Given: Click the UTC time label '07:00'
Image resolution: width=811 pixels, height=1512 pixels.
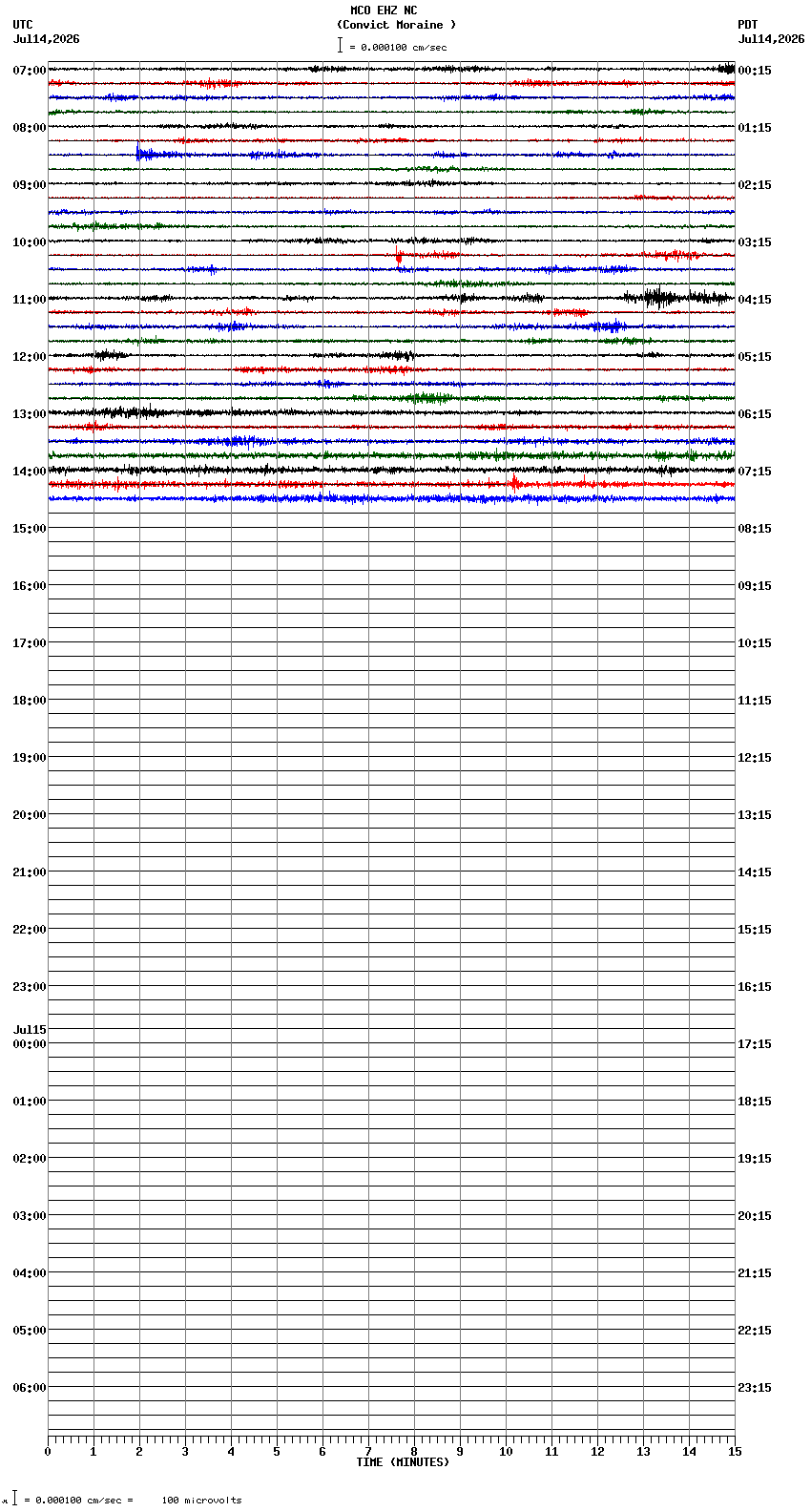Looking at the screenshot, I should (30, 71).
